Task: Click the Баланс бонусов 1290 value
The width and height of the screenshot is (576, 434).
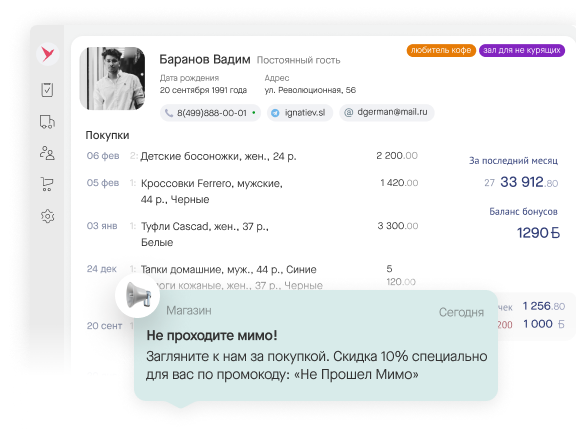Action: pos(538,233)
